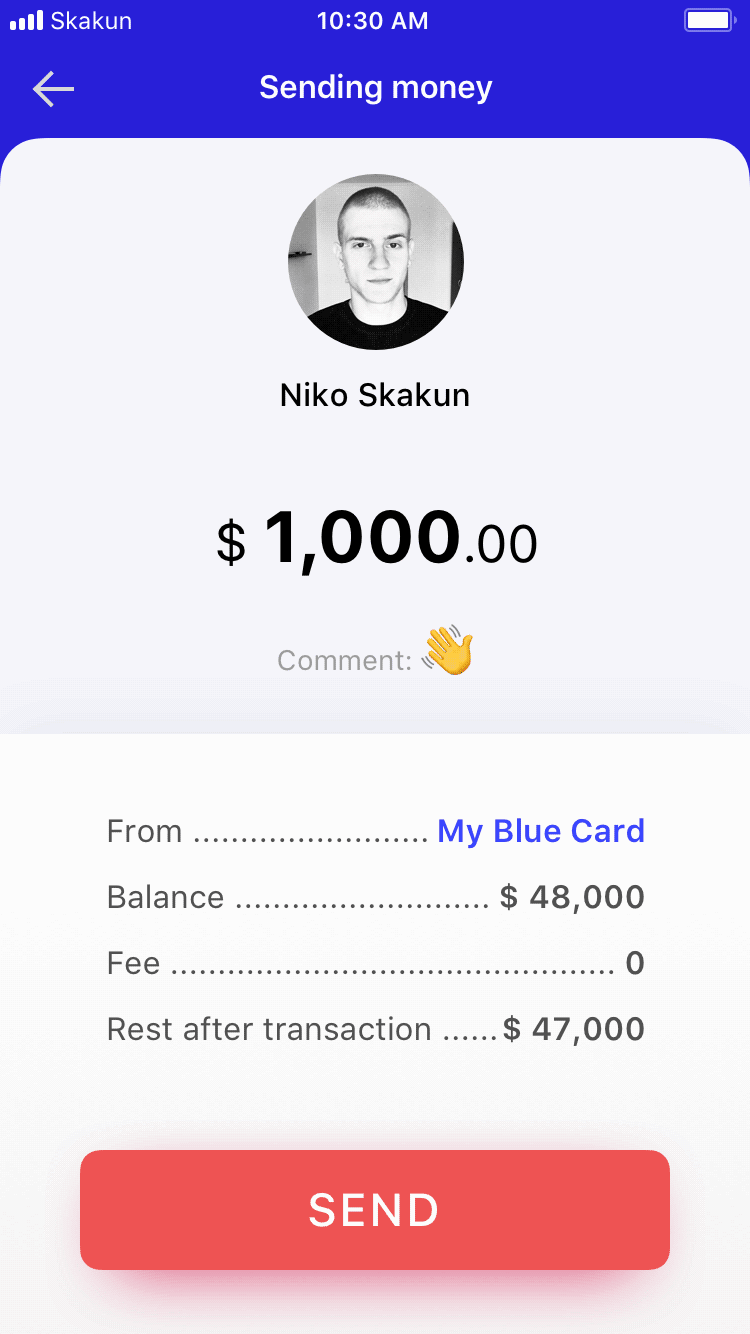Image resolution: width=750 pixels, height=1334 pixels.
Task: Tap the Balance row label
Action: coord(165,897)
